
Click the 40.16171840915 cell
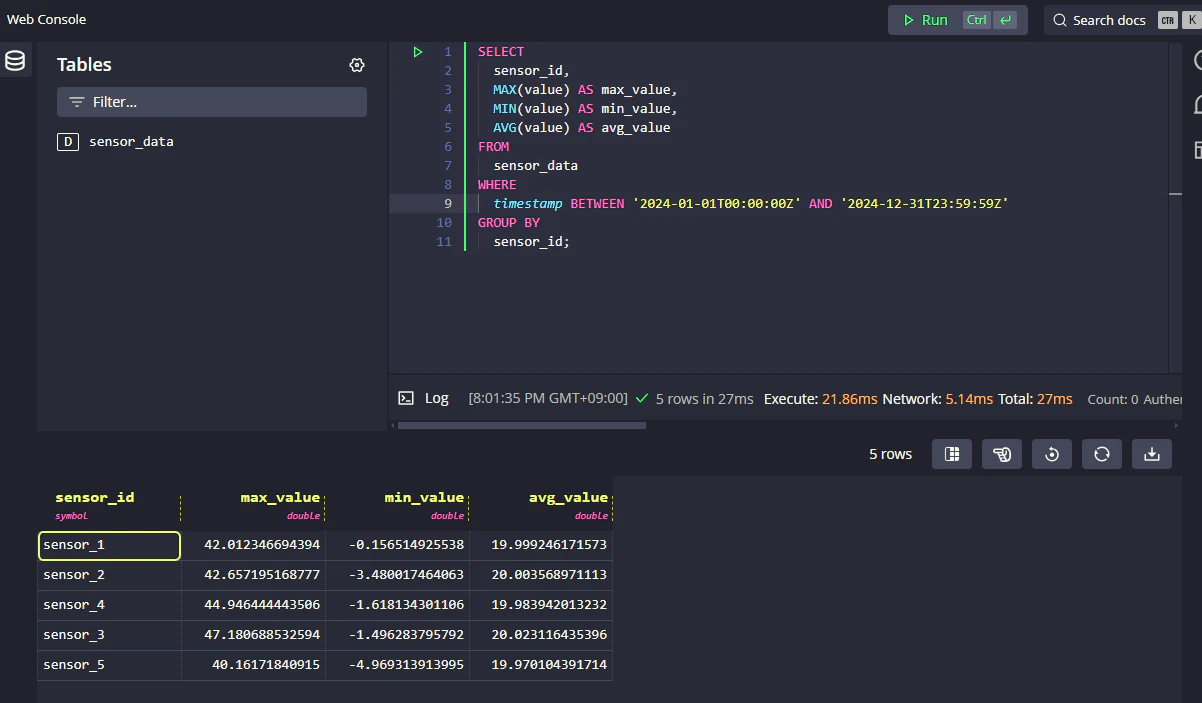pos(254,666)
